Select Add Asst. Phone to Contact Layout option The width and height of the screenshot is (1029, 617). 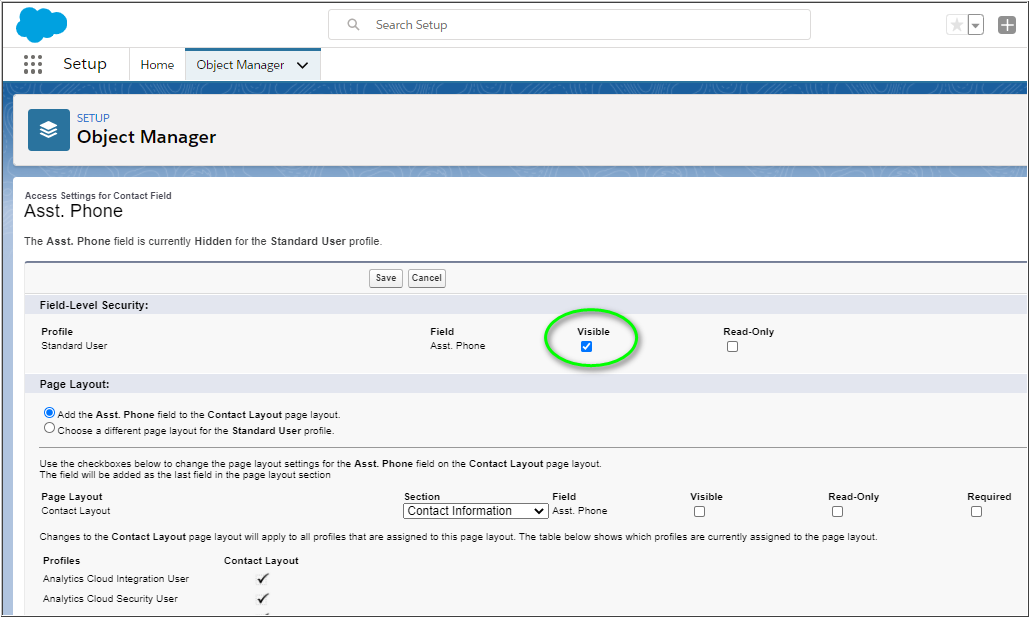(50, 413)
